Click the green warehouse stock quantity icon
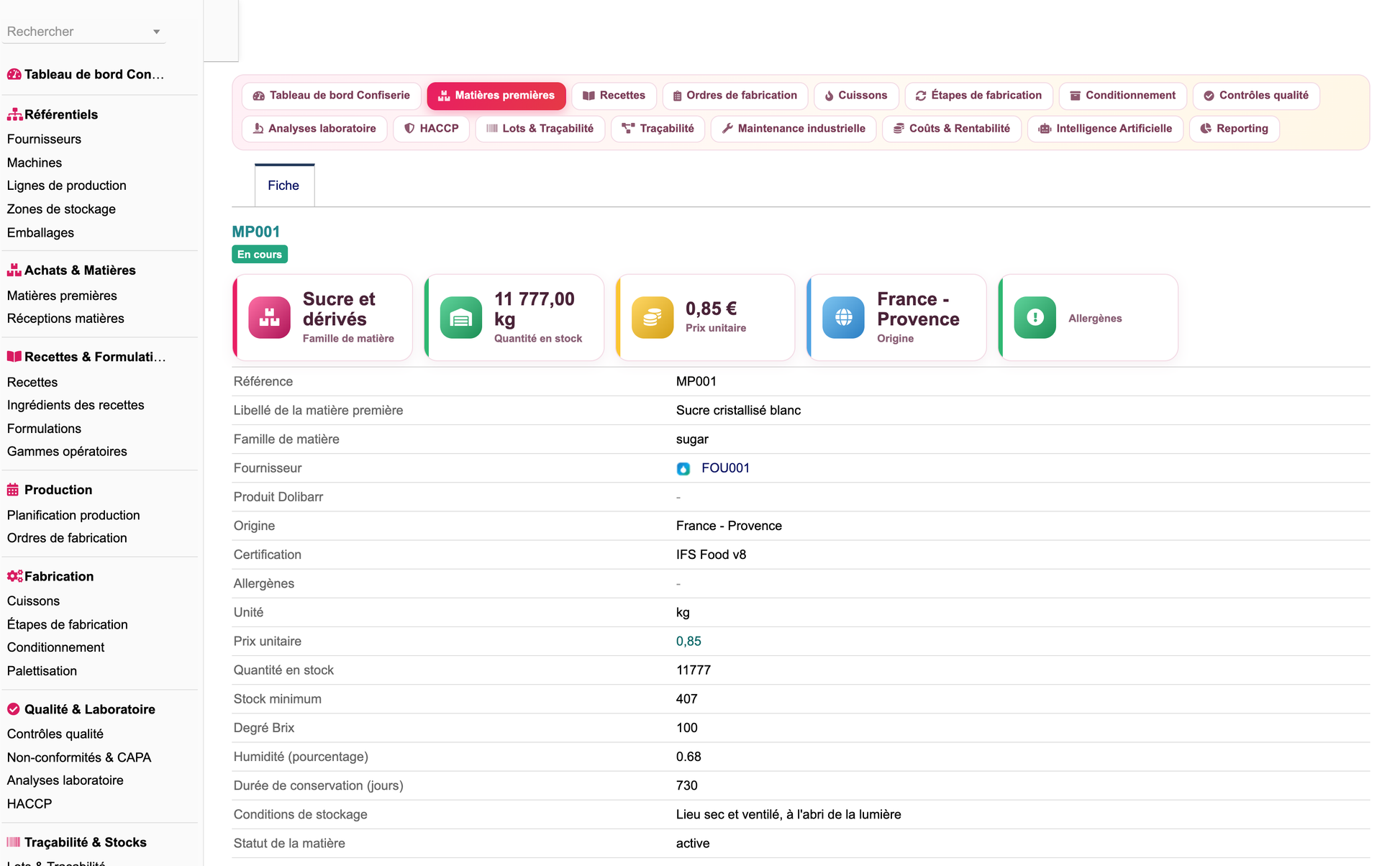The image size is (1400, 866). click(x=460, y=317)
